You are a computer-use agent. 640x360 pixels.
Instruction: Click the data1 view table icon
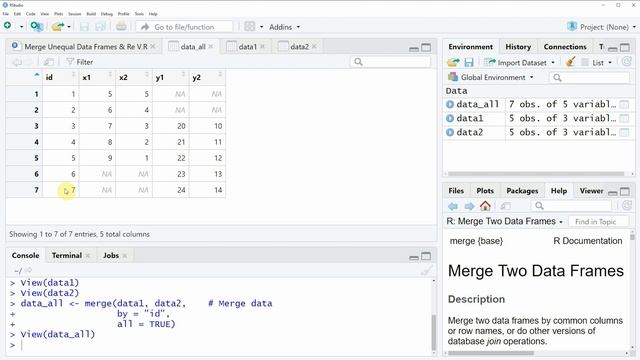click(624, 118)
